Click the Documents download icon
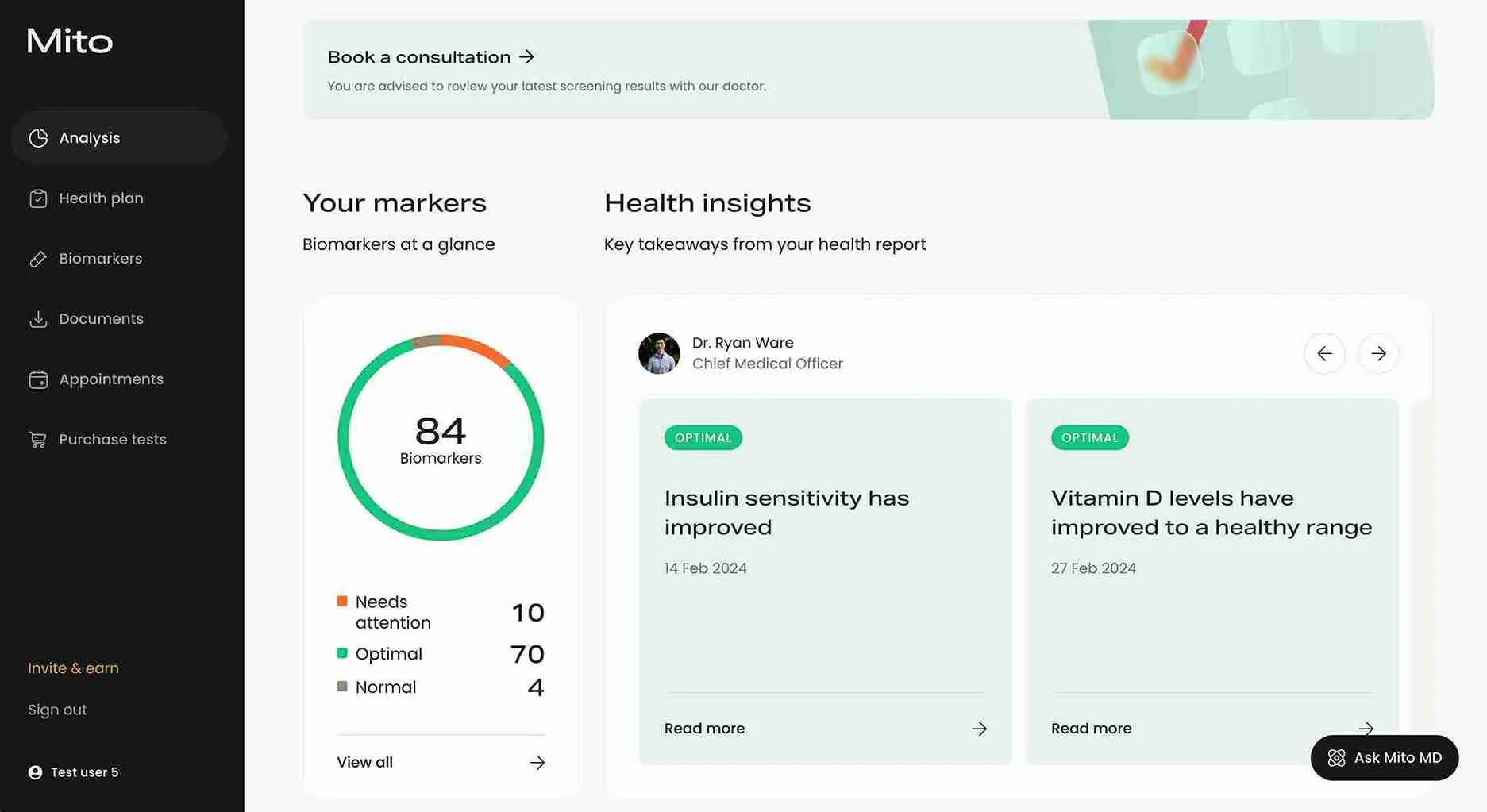This screenshot has width=1487, height=812. (38, 319)
